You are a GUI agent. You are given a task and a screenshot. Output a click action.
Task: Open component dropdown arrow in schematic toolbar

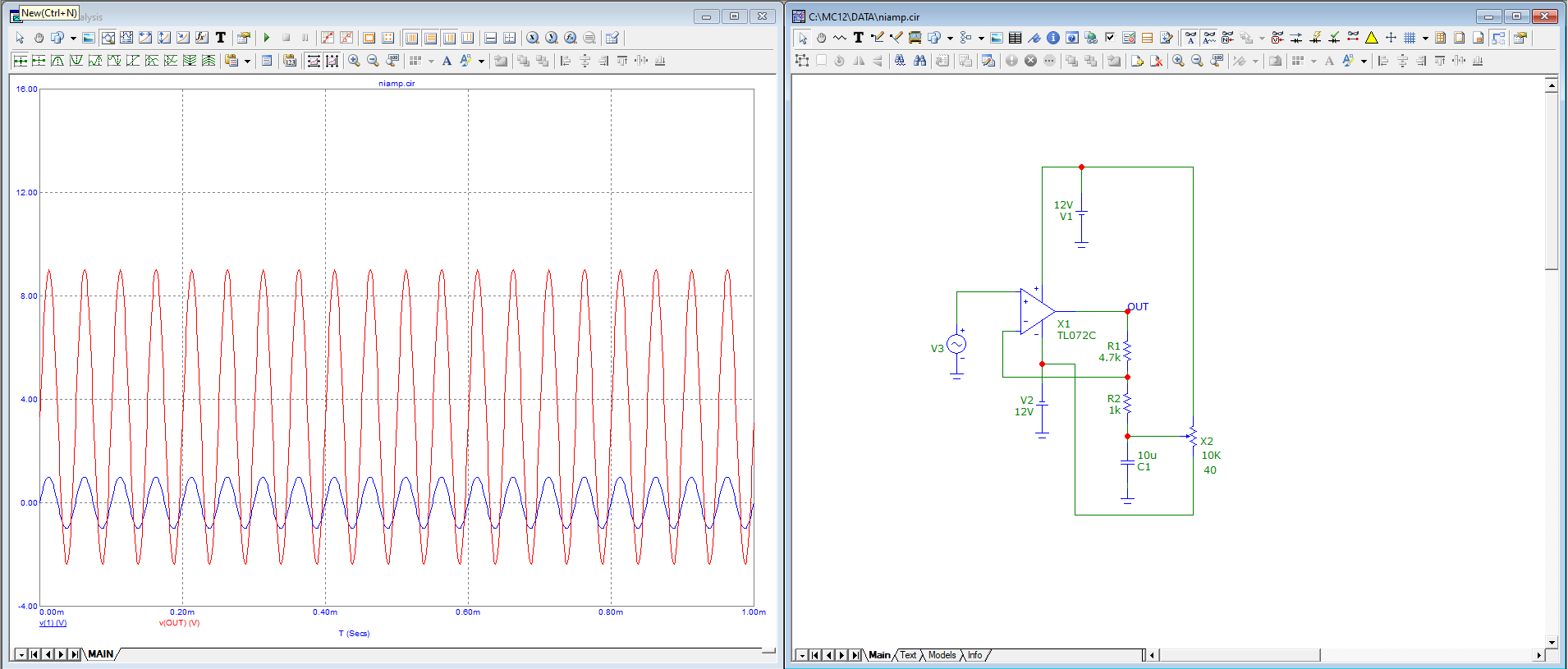pyautogui.click(x=950, y=38)
